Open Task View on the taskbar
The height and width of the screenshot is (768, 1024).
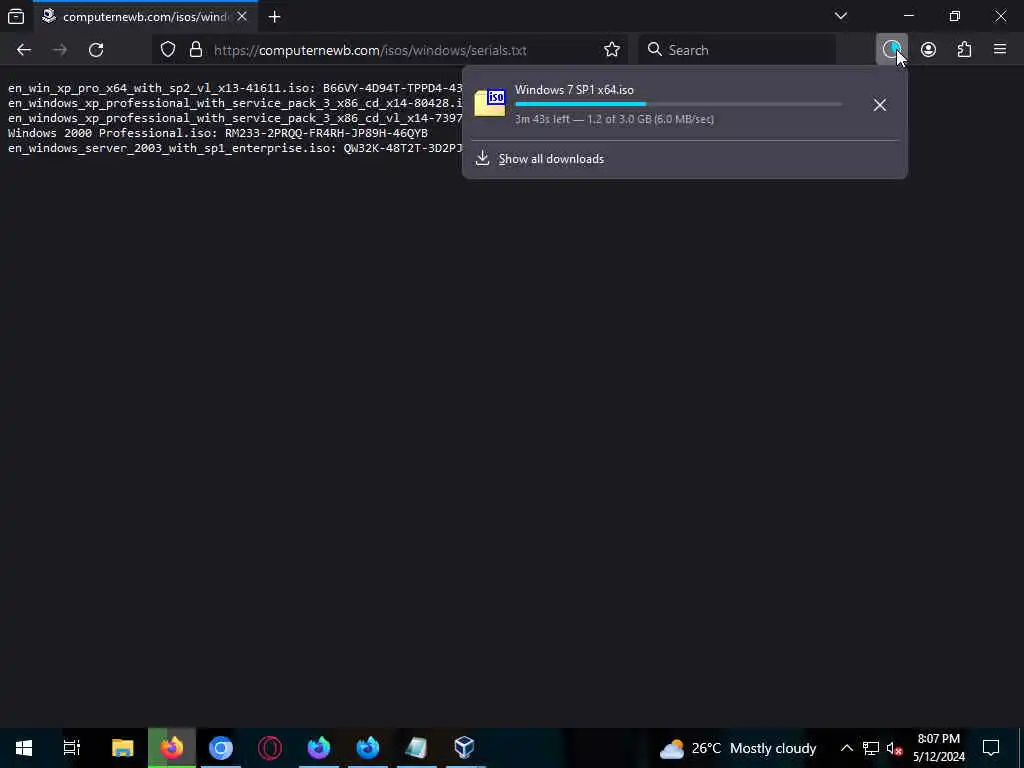[x=72, y=748]
